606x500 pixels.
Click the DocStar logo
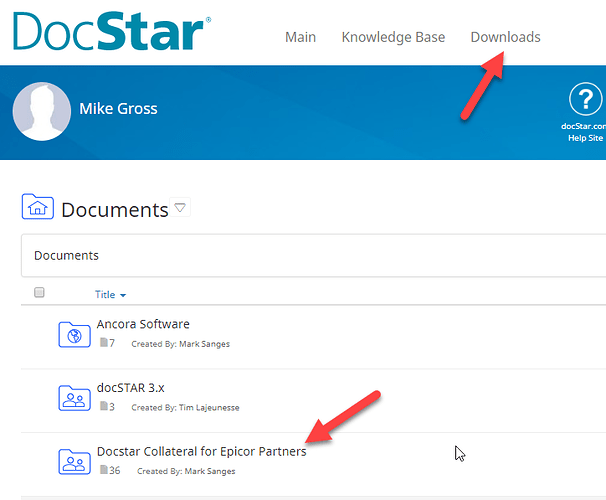[x=112, y=31]
